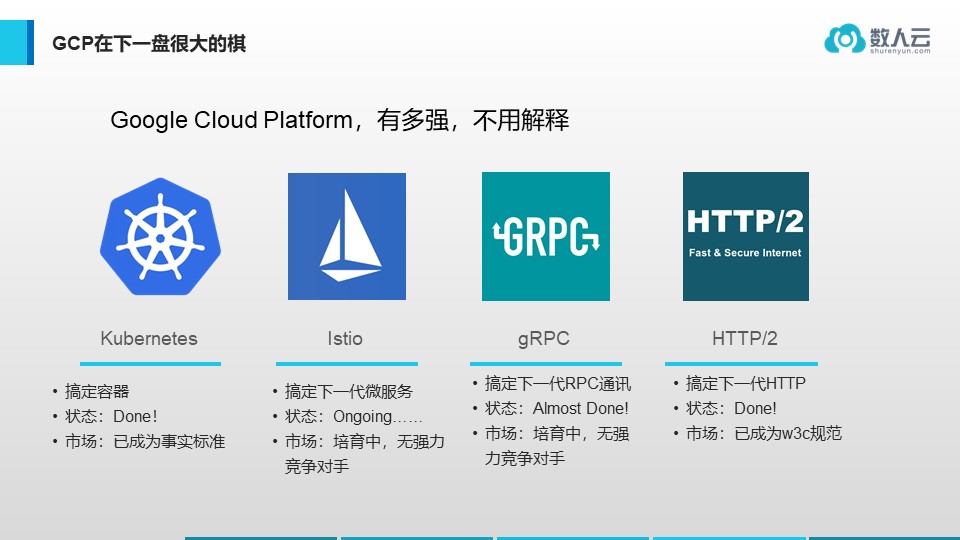Click the 'HTTP/2' caption under the logo
Image resolution: width=960 pixels, height=540 pixels.
tap(744, 339)
